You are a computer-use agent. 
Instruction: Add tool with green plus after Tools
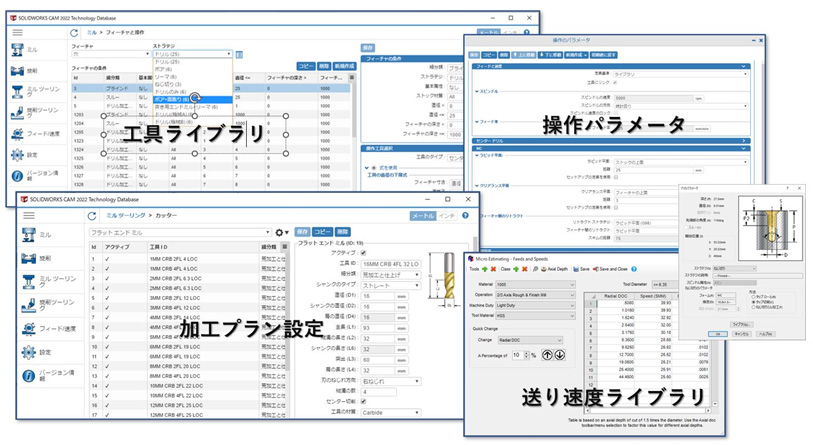pos(485,269)
